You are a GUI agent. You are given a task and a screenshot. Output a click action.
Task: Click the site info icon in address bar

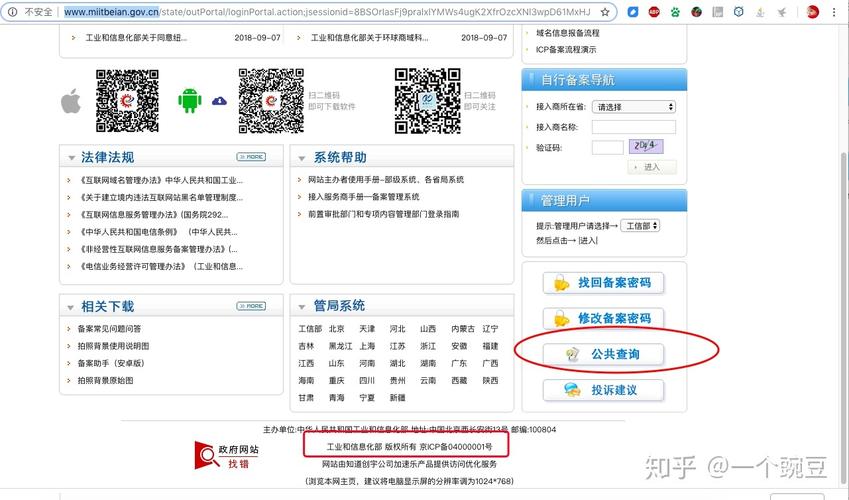coord(12,12)
